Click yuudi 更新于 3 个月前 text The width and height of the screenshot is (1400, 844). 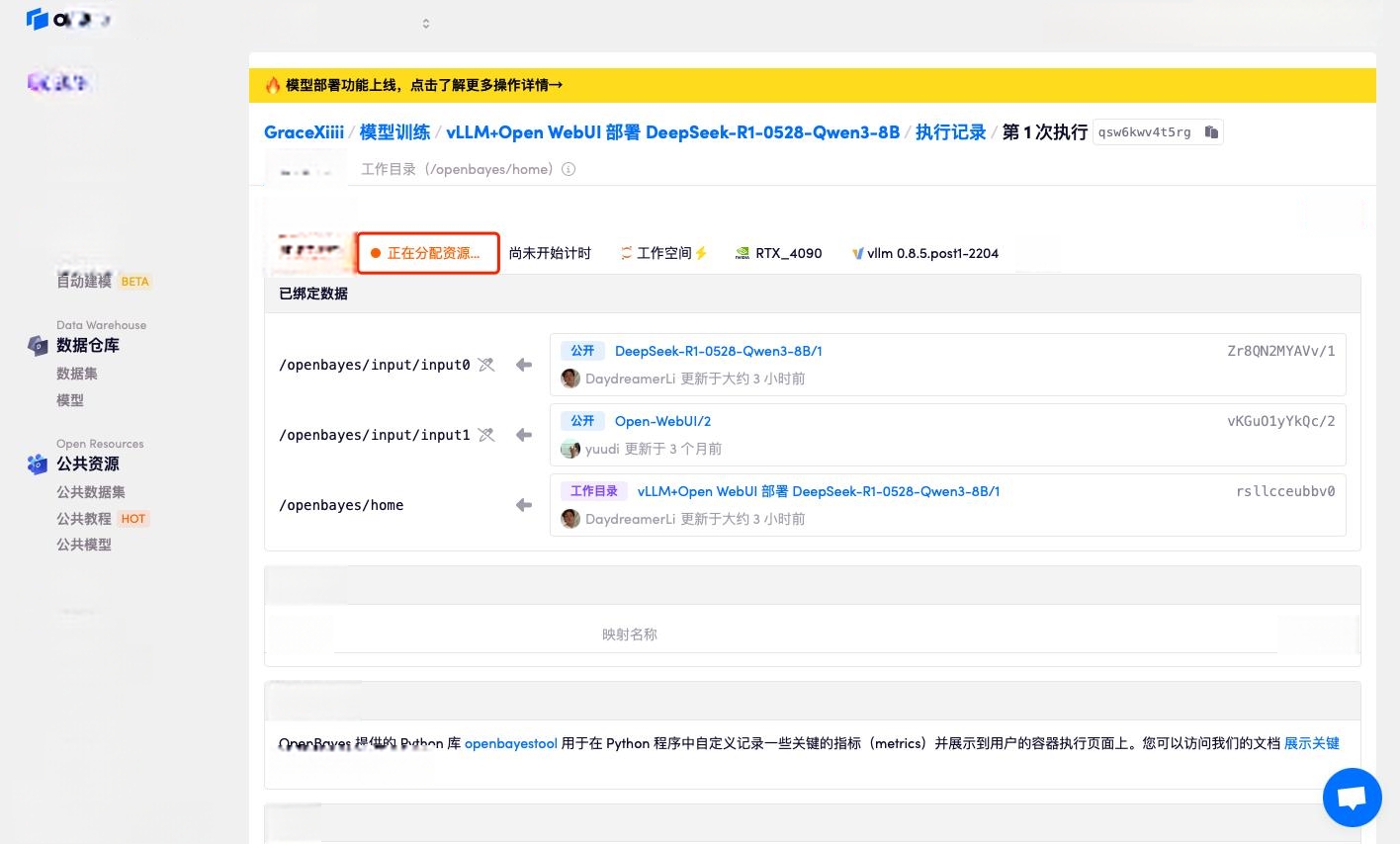[x=654, y=449]
